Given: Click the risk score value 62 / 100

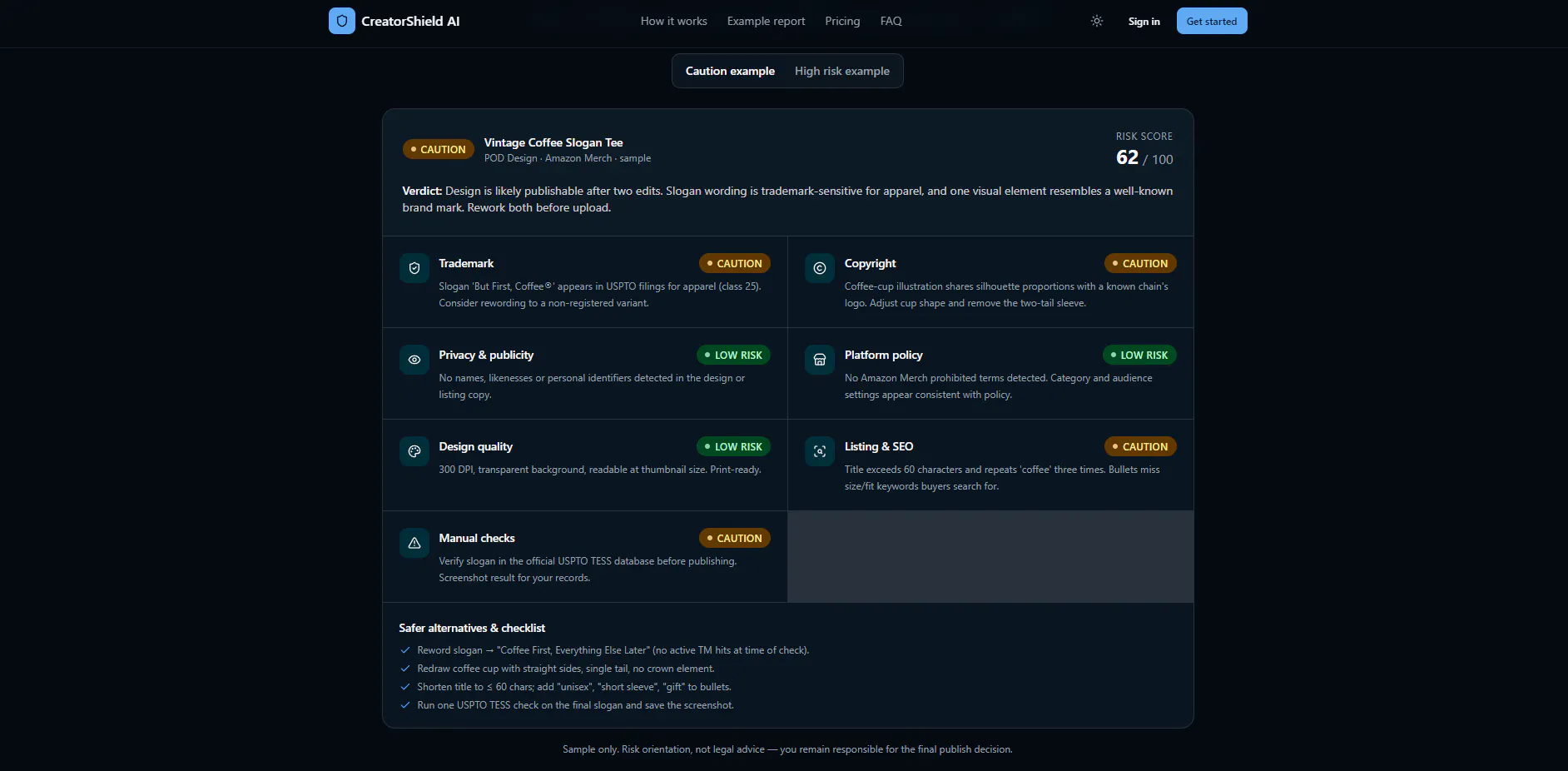Looking at the screenshot, I should click(x=1144, y=157).
